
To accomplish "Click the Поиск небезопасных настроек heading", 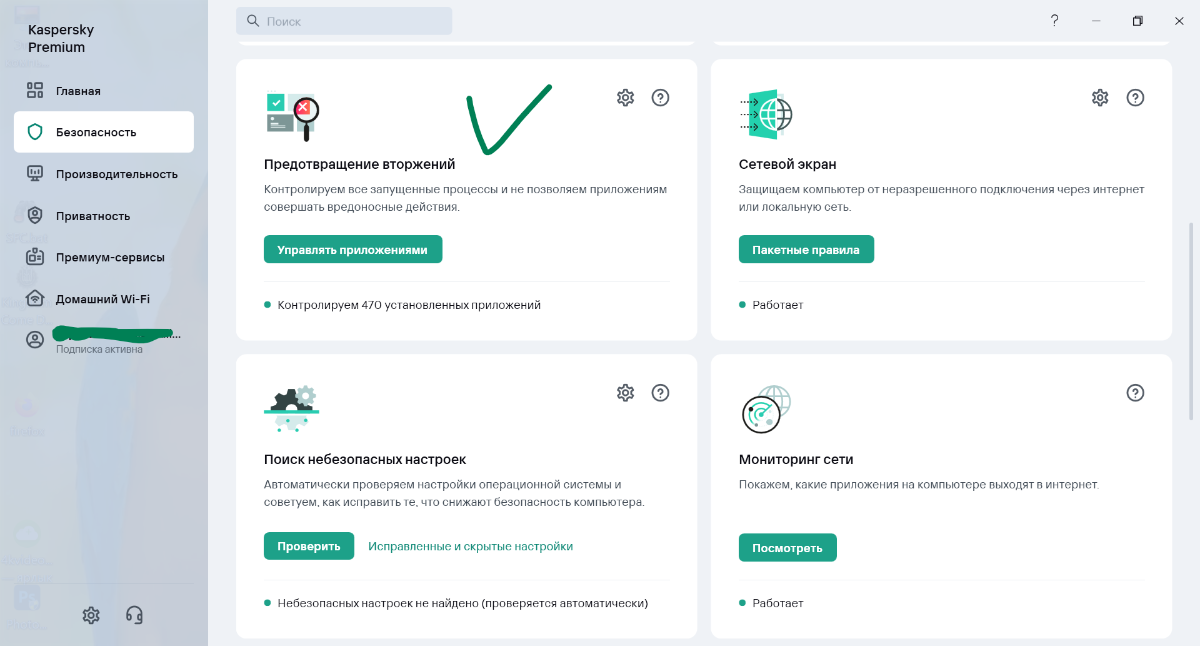I will (365, 459).
